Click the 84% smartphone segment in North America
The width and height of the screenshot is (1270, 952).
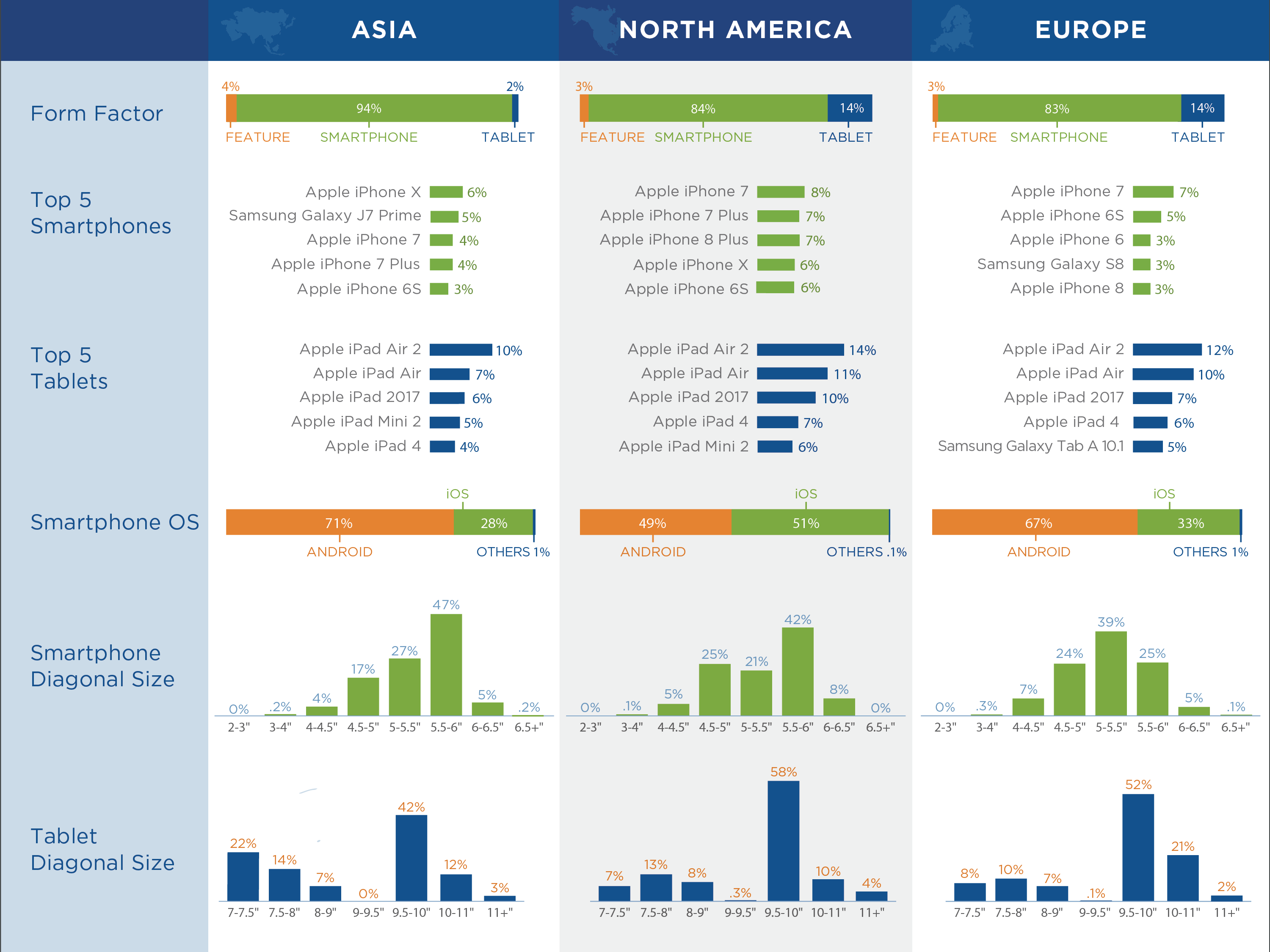[708, 108]
